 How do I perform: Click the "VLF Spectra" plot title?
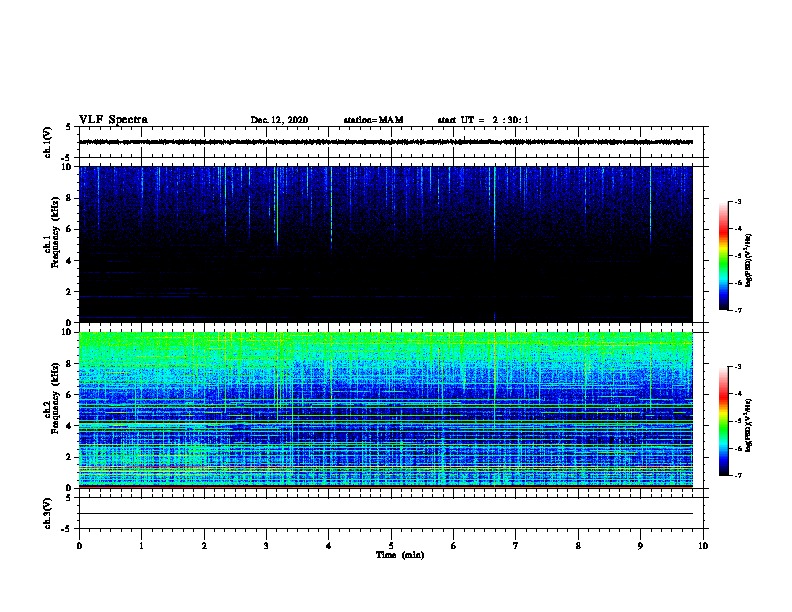point(113,120)
